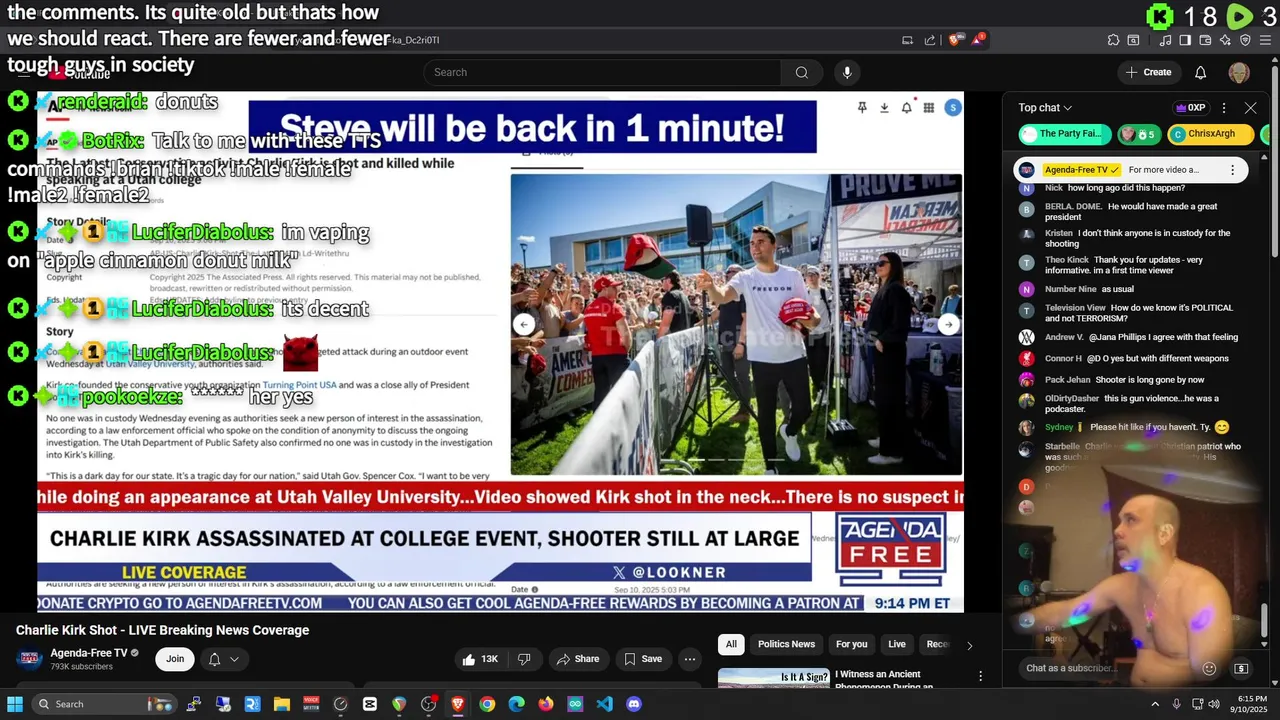Click the blue S profile avatar in video
This screenshot has width=1280, height=720.
[x=953, y=108]
